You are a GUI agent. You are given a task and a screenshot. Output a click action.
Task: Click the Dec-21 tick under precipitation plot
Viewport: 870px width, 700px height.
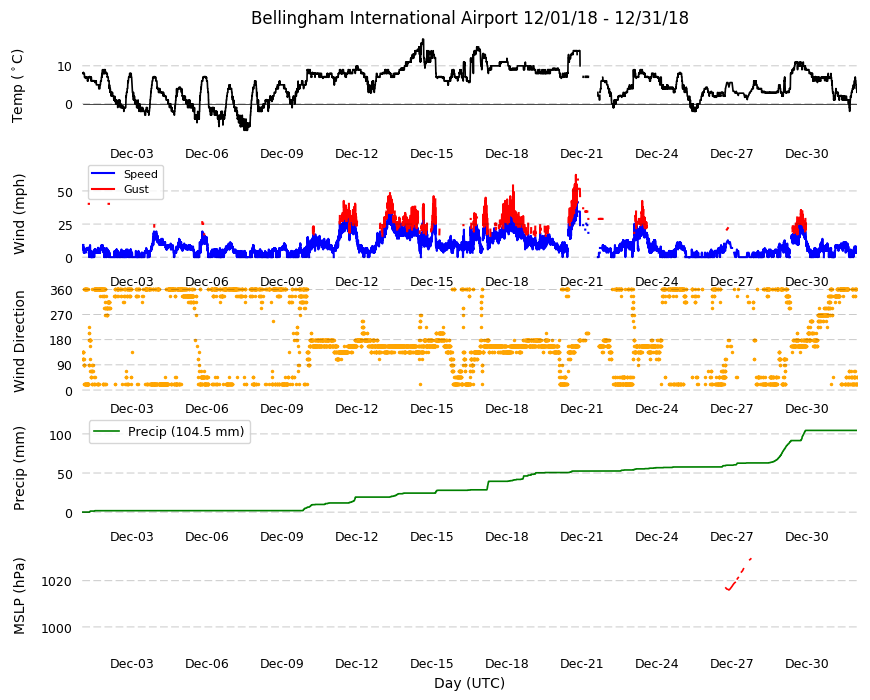coord(581,536)
